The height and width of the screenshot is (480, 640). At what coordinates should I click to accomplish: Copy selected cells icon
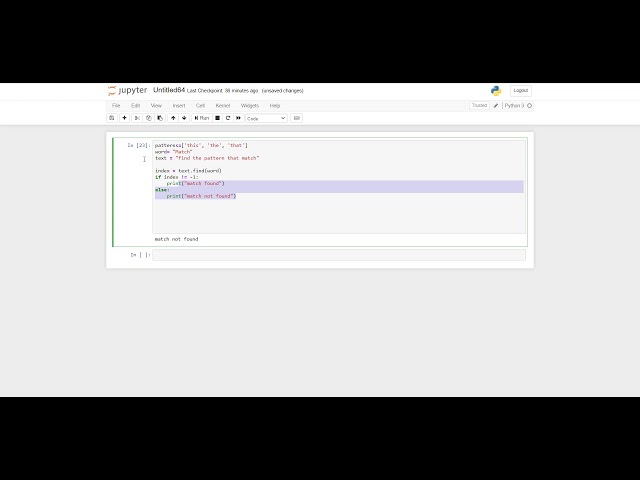tap(149, 118)
